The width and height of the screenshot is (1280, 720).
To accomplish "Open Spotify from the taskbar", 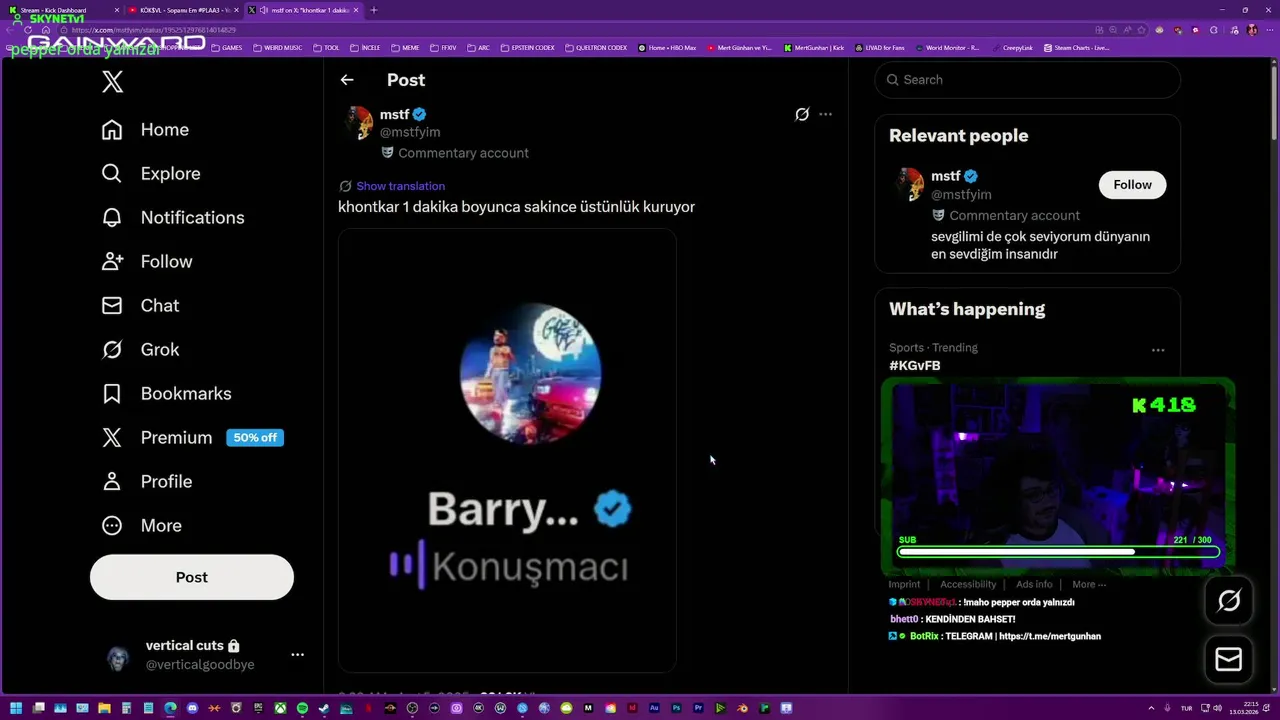I will click(x=302, y=708).
